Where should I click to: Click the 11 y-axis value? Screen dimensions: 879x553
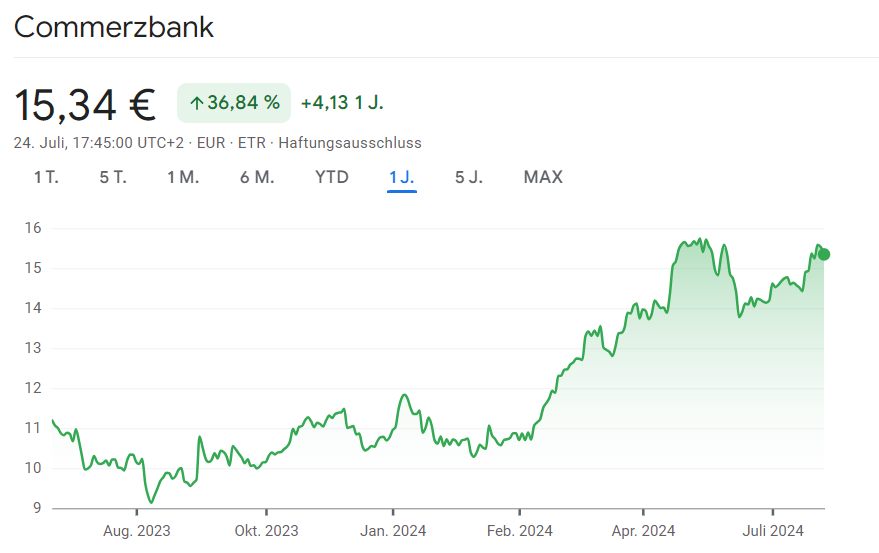pos(33,428)
